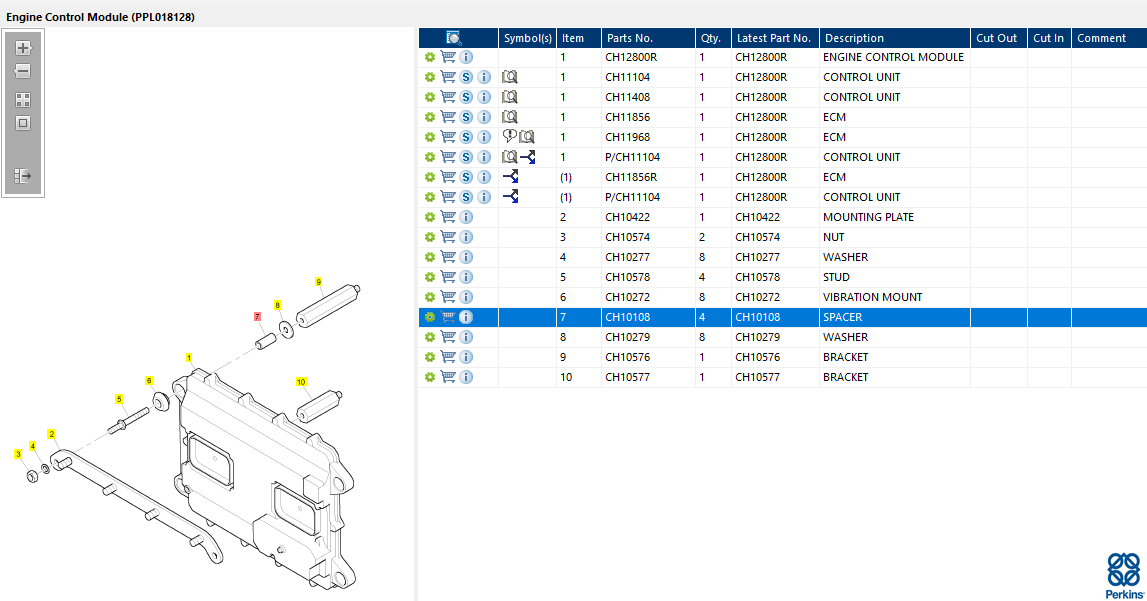
Task: Click the MOUNTING PLATE description
Action: tap(868, 217)
